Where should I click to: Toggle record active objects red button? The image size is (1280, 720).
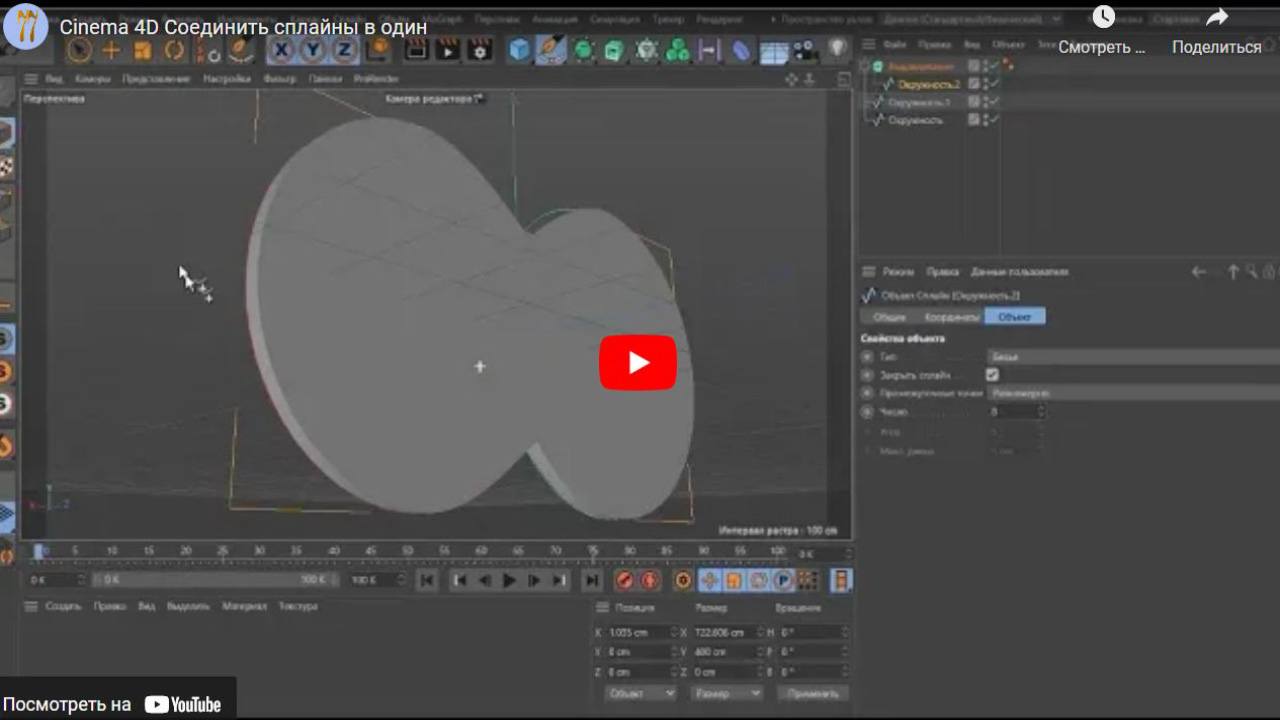[x=625, y=580]
